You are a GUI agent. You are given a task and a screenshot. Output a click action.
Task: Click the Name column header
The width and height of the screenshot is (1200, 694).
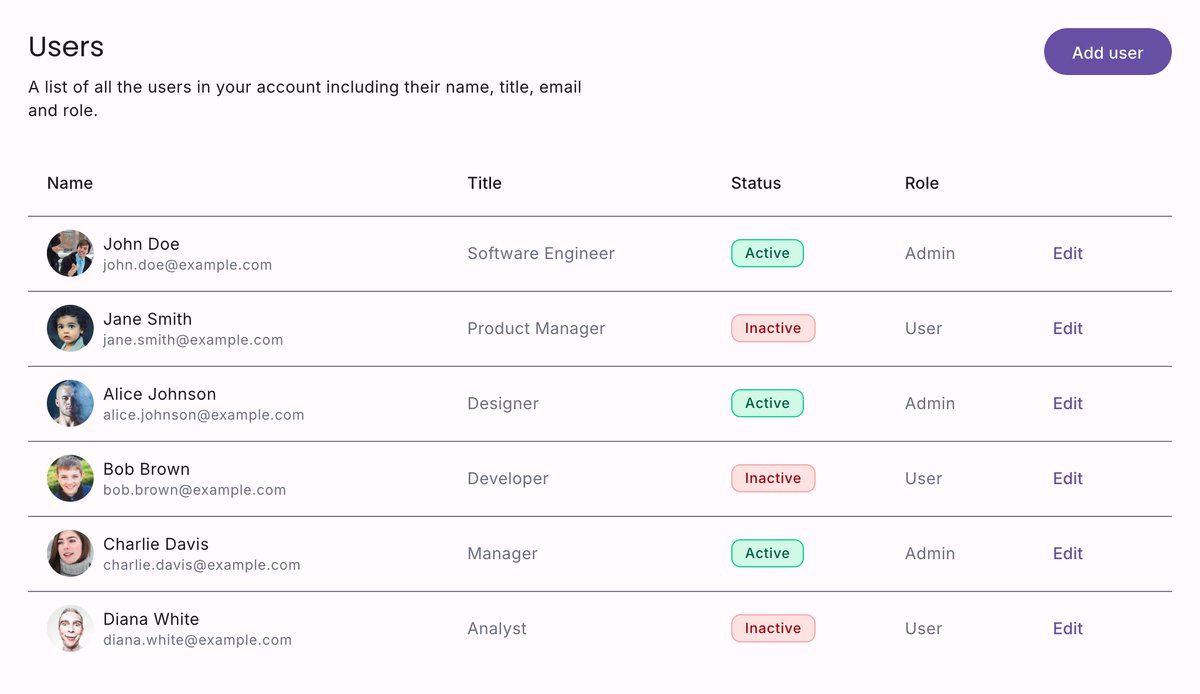pos(70,183)
